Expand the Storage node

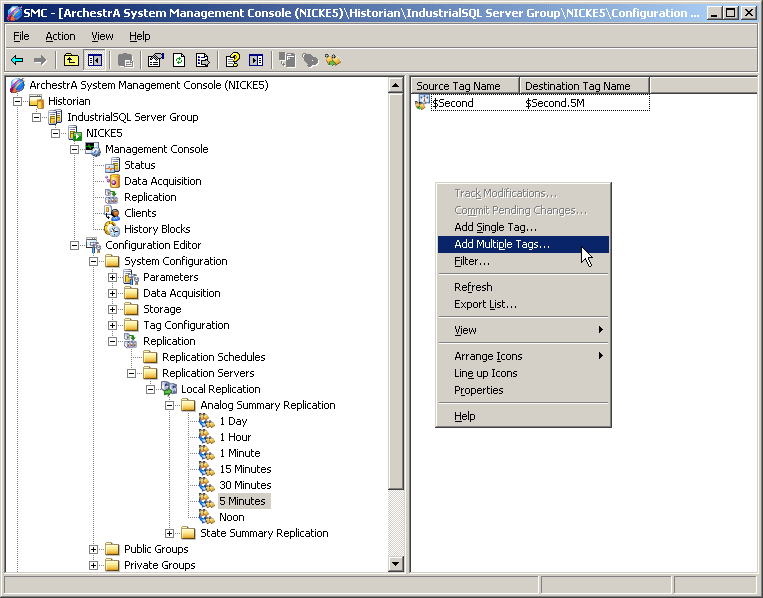[112, 309]
